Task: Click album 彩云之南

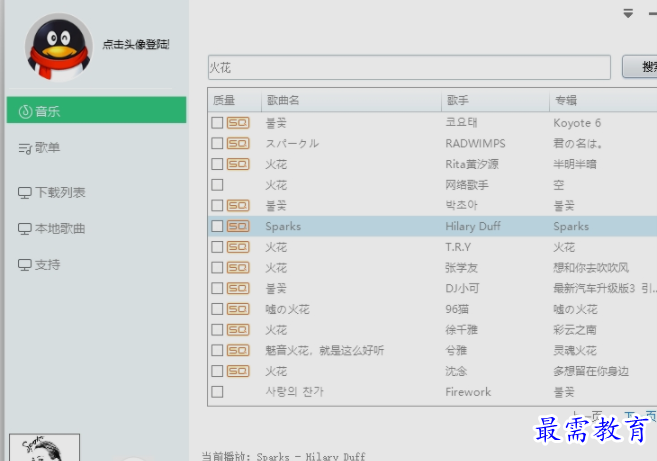Action: tap(575, 330)
